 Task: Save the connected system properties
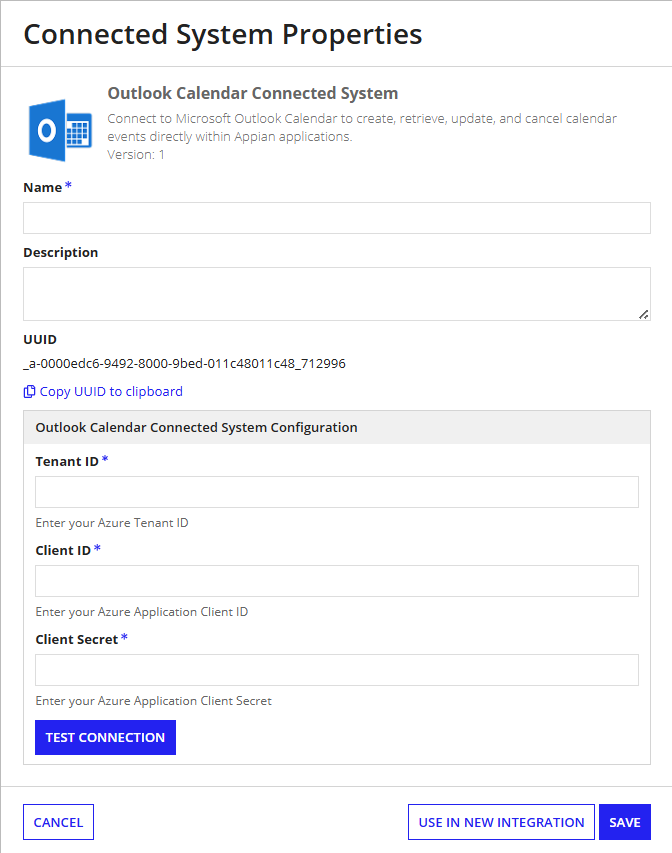click(x=625, y=822)
